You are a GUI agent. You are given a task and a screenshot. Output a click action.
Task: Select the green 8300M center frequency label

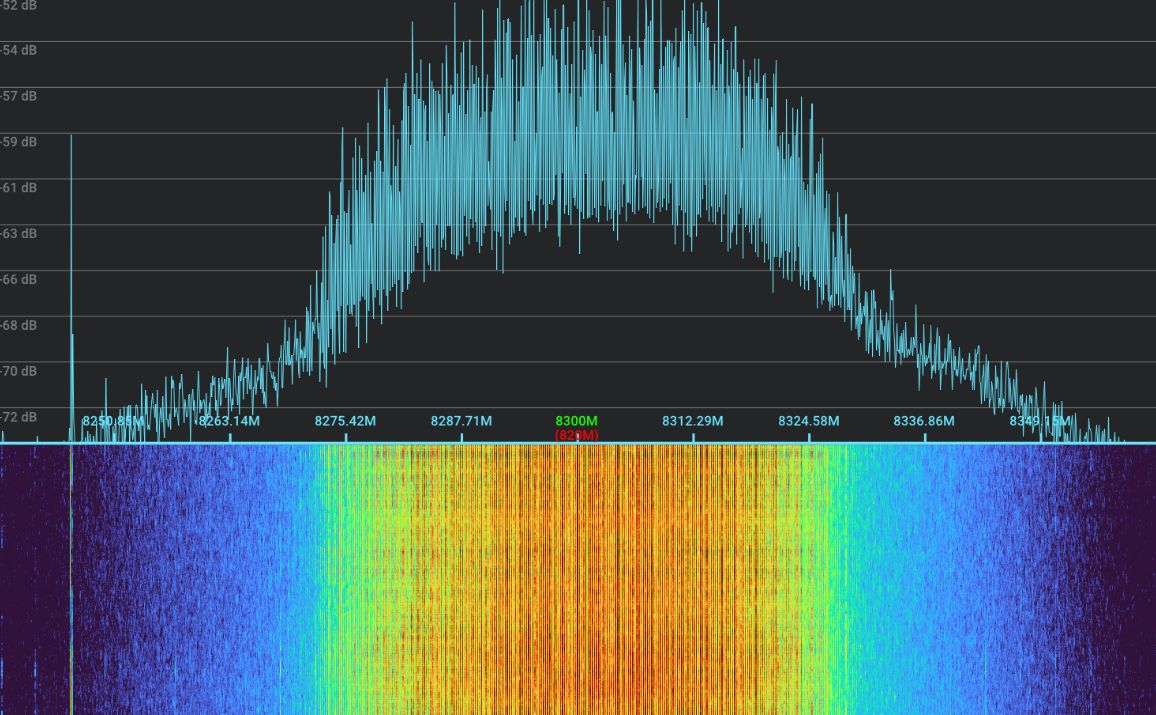pos(576,422)
